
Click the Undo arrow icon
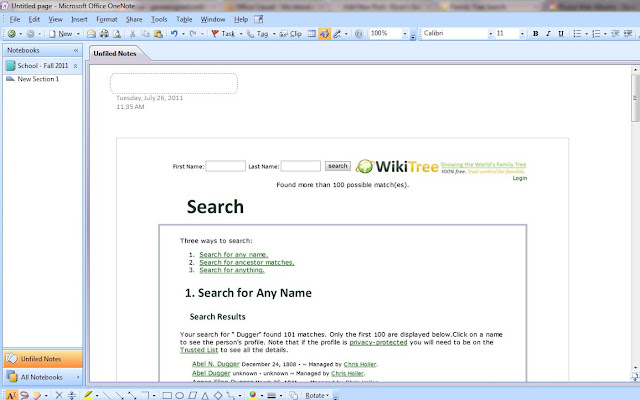[x=174, y=34]
